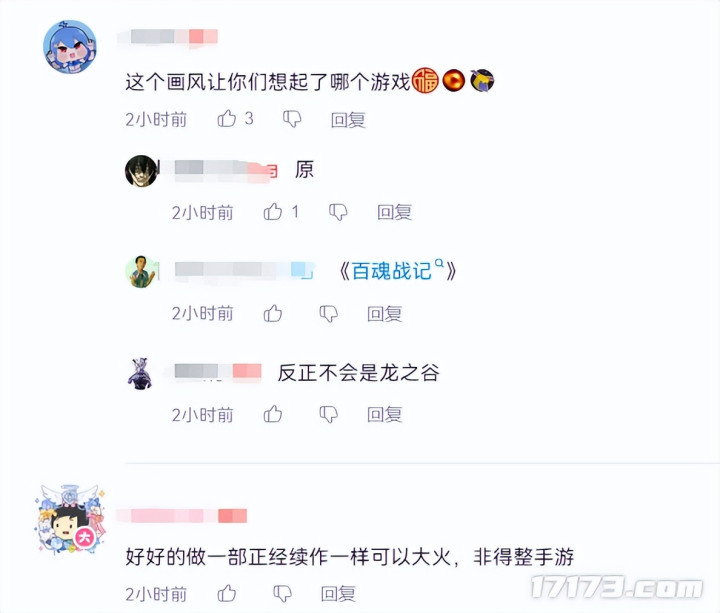Like the 百魂战记 reply
Screen dimensions: 720x613
[273, 313]
